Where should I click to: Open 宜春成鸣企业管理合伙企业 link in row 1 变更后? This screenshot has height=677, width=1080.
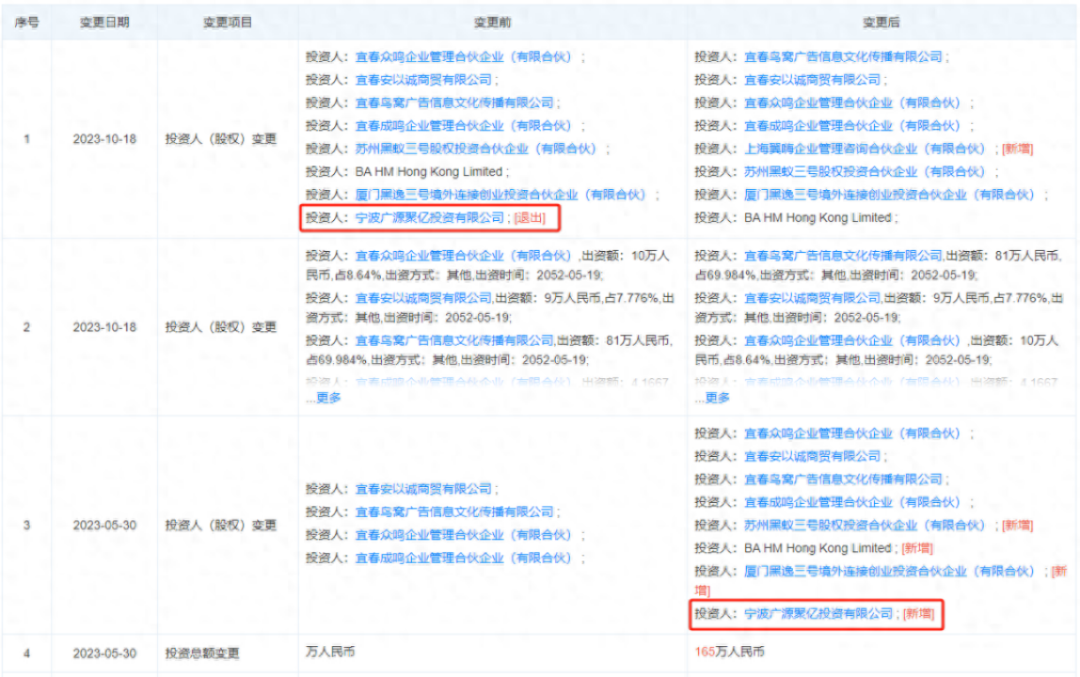click(852, 125)
